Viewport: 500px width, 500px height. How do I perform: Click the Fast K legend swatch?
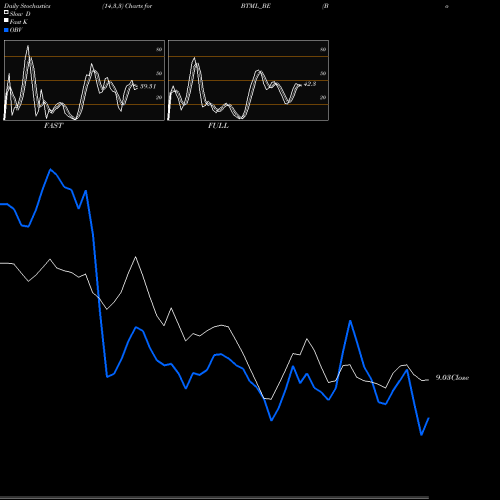6,21
